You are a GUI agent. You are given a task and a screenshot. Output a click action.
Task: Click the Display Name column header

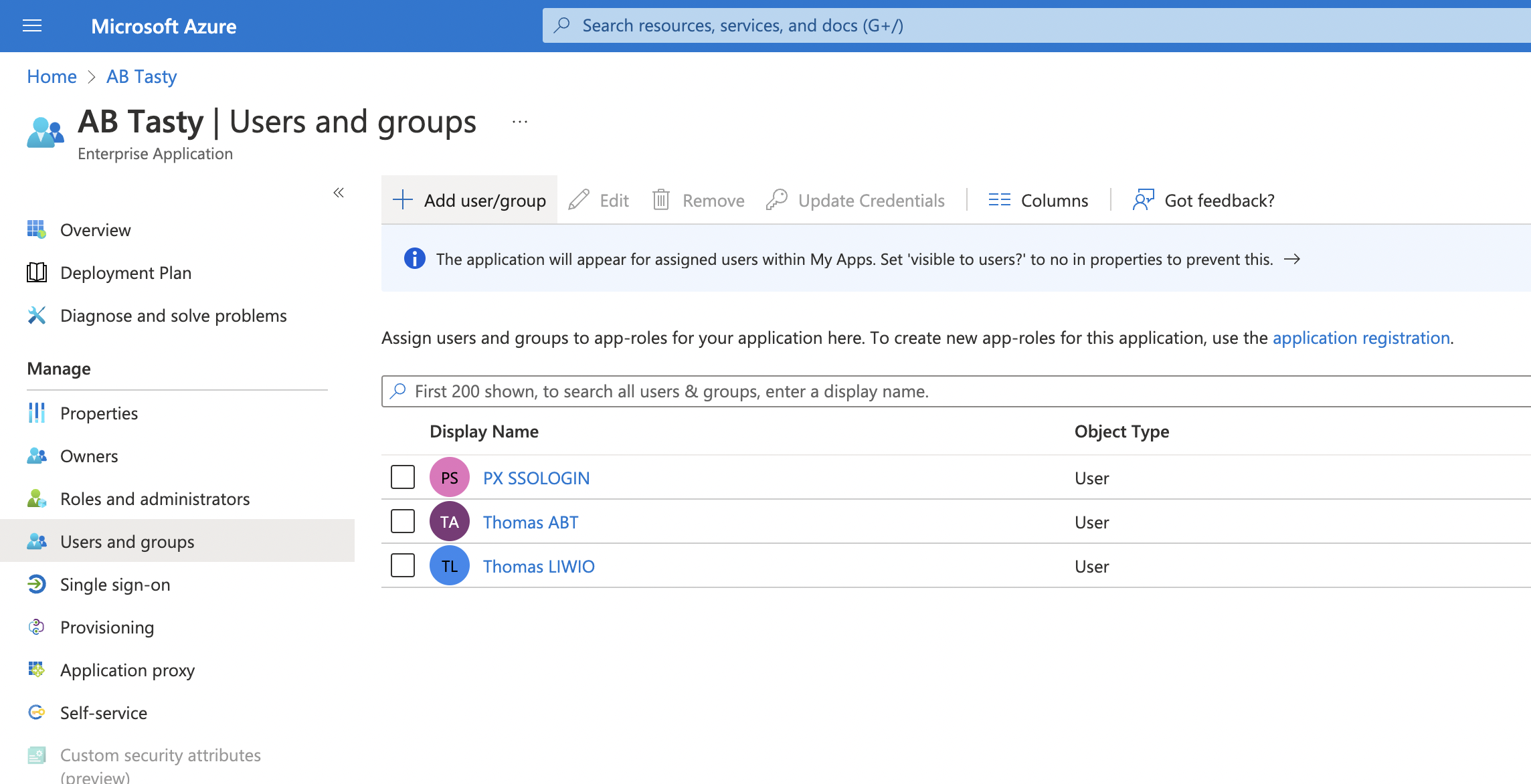point(484,431)
